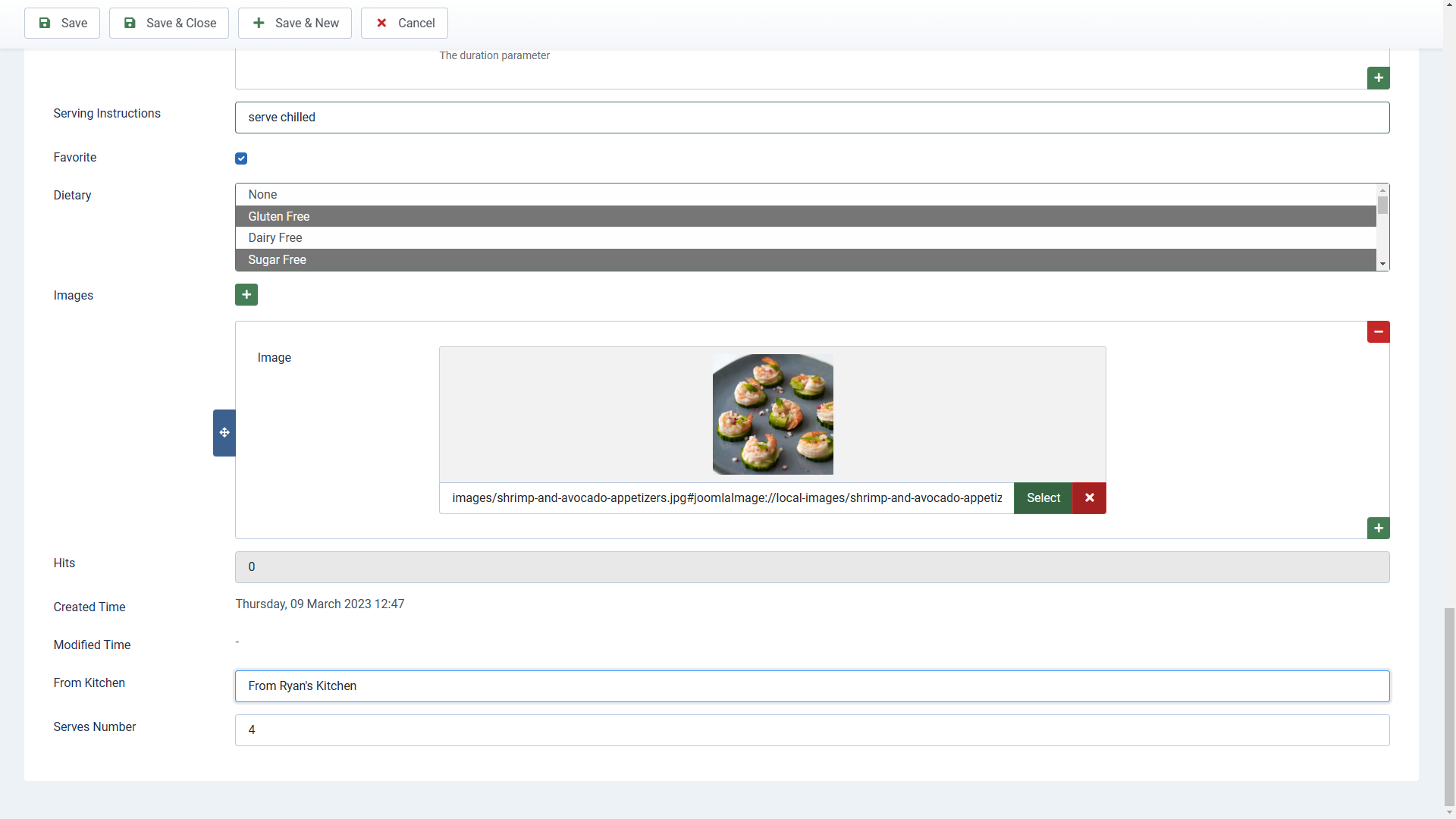This screenshot has width=1456, height=819.
Task: Select None in Dietary list
Action: (804, 195)
